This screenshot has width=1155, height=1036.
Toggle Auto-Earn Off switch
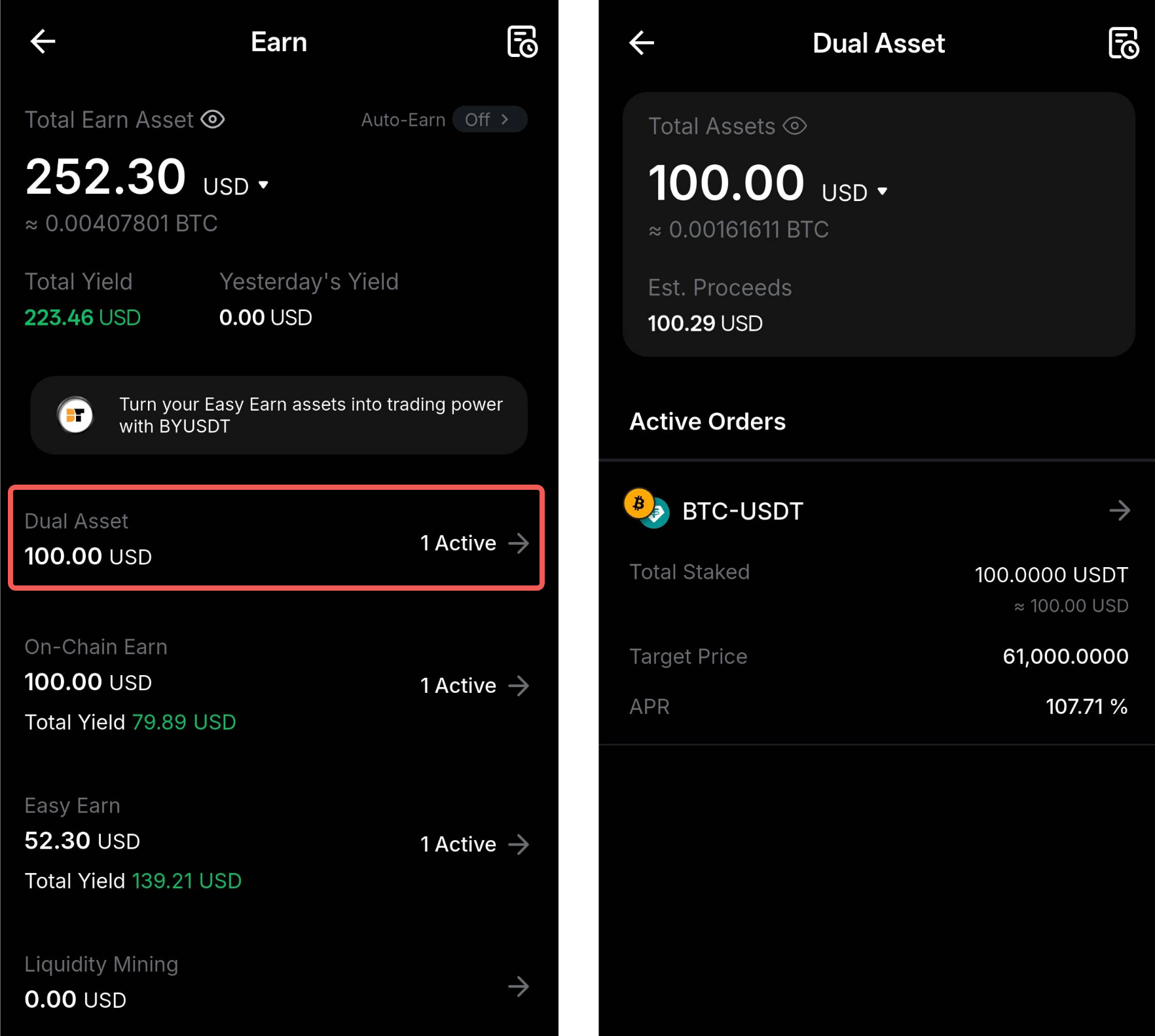pyautogui.click(x=489, y=119)
